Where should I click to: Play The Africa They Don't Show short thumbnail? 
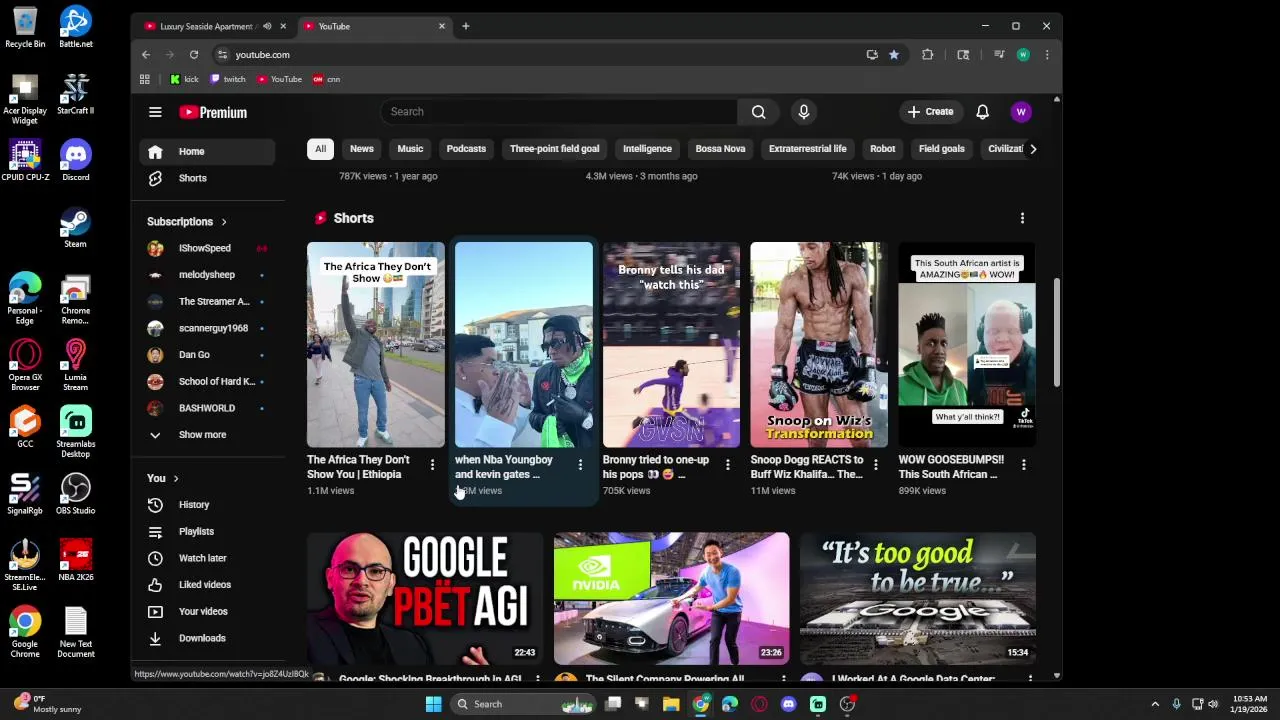376,344
